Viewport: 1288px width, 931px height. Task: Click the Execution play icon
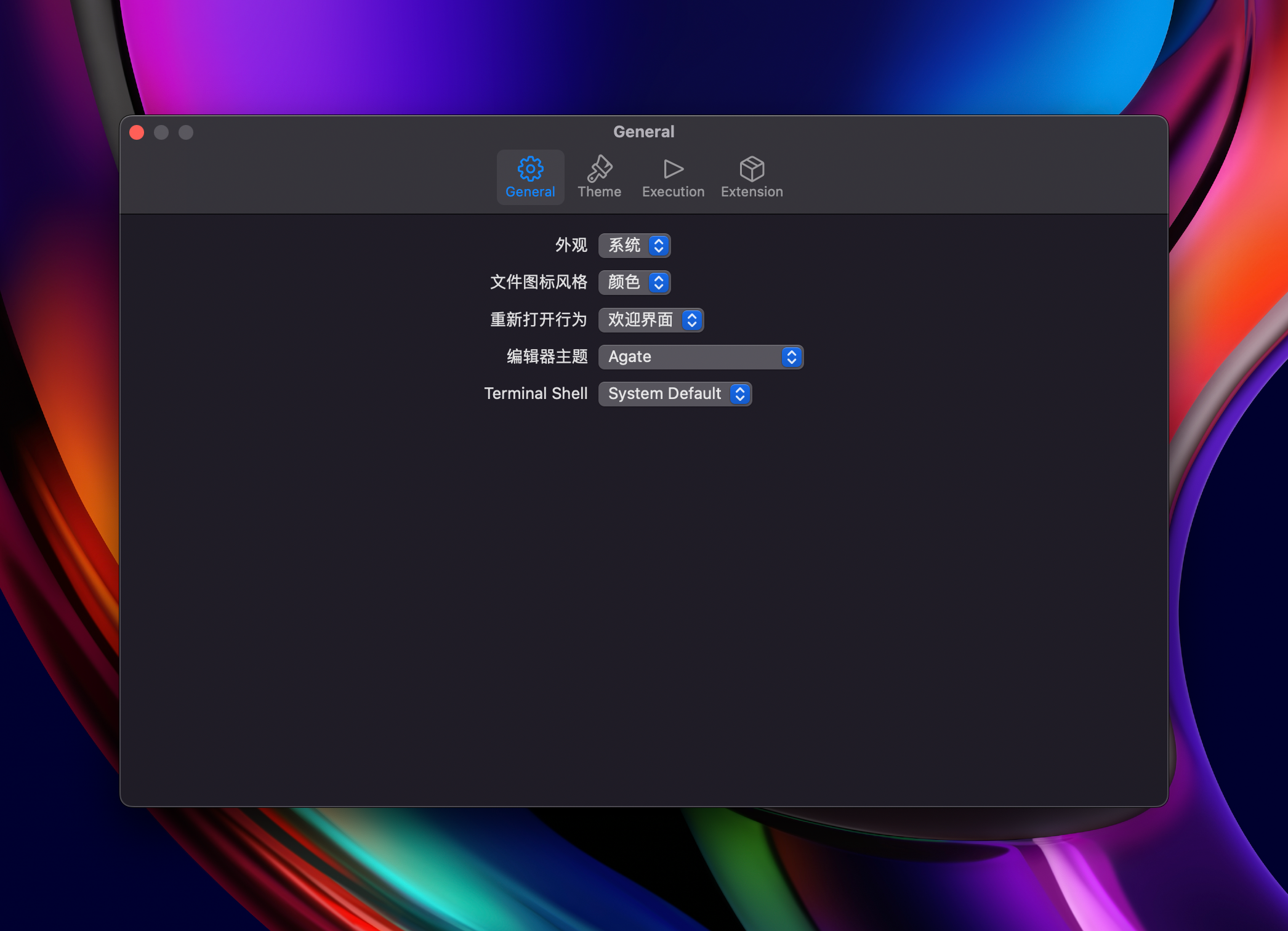(673, 168)
